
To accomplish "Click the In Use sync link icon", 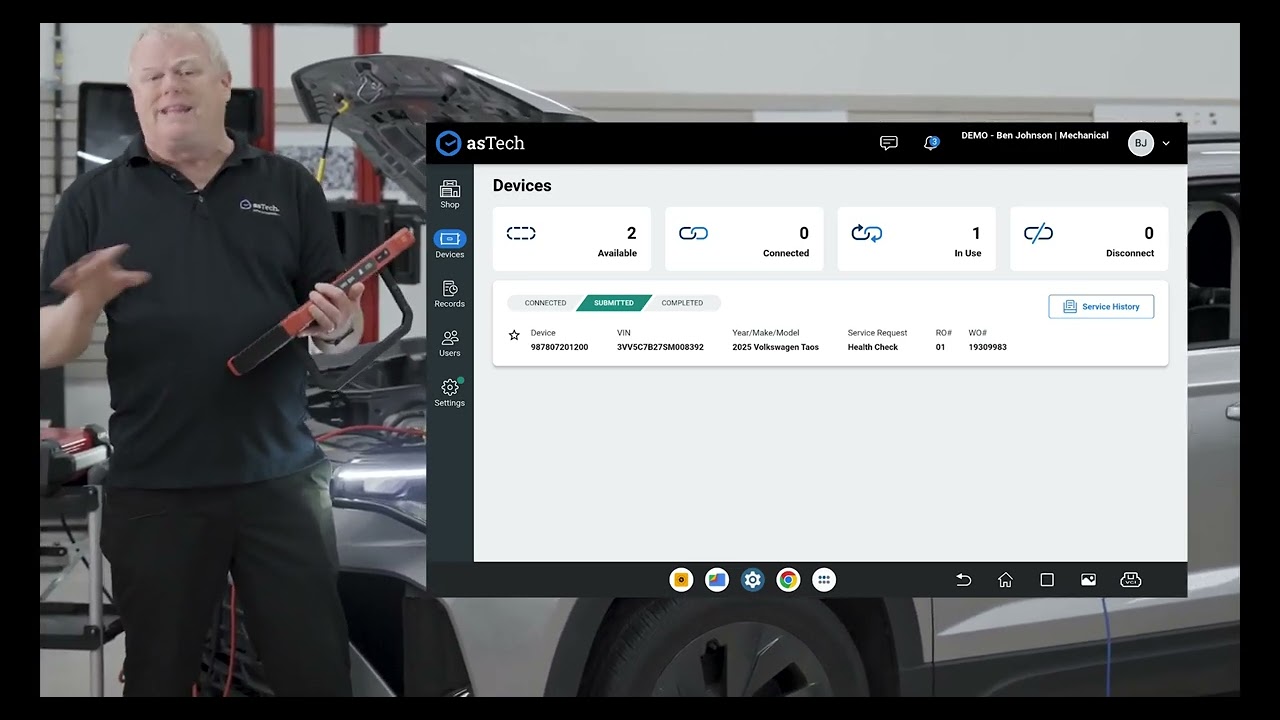I will pyautogui.click(x=866, y=233).
